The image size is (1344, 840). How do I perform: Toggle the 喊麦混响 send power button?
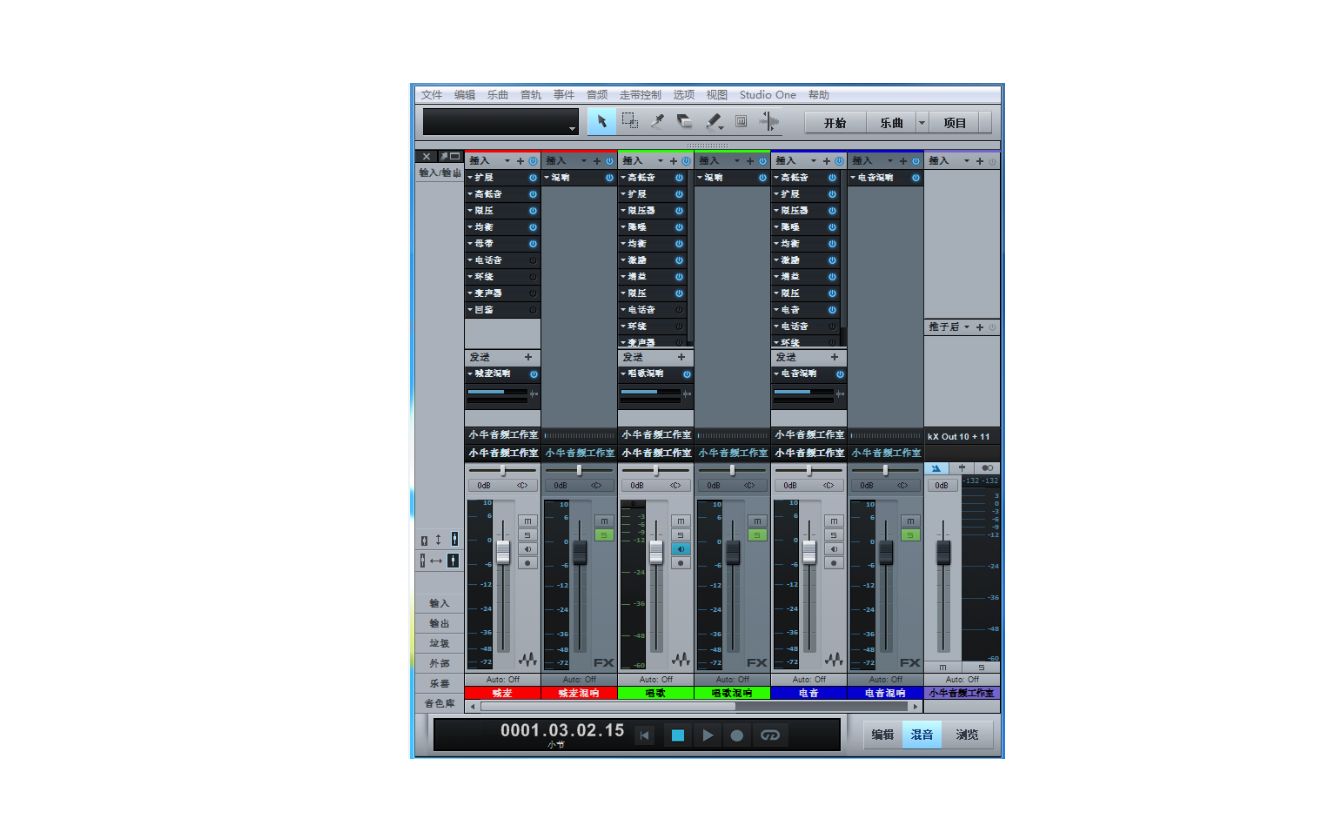pos(533,374)
